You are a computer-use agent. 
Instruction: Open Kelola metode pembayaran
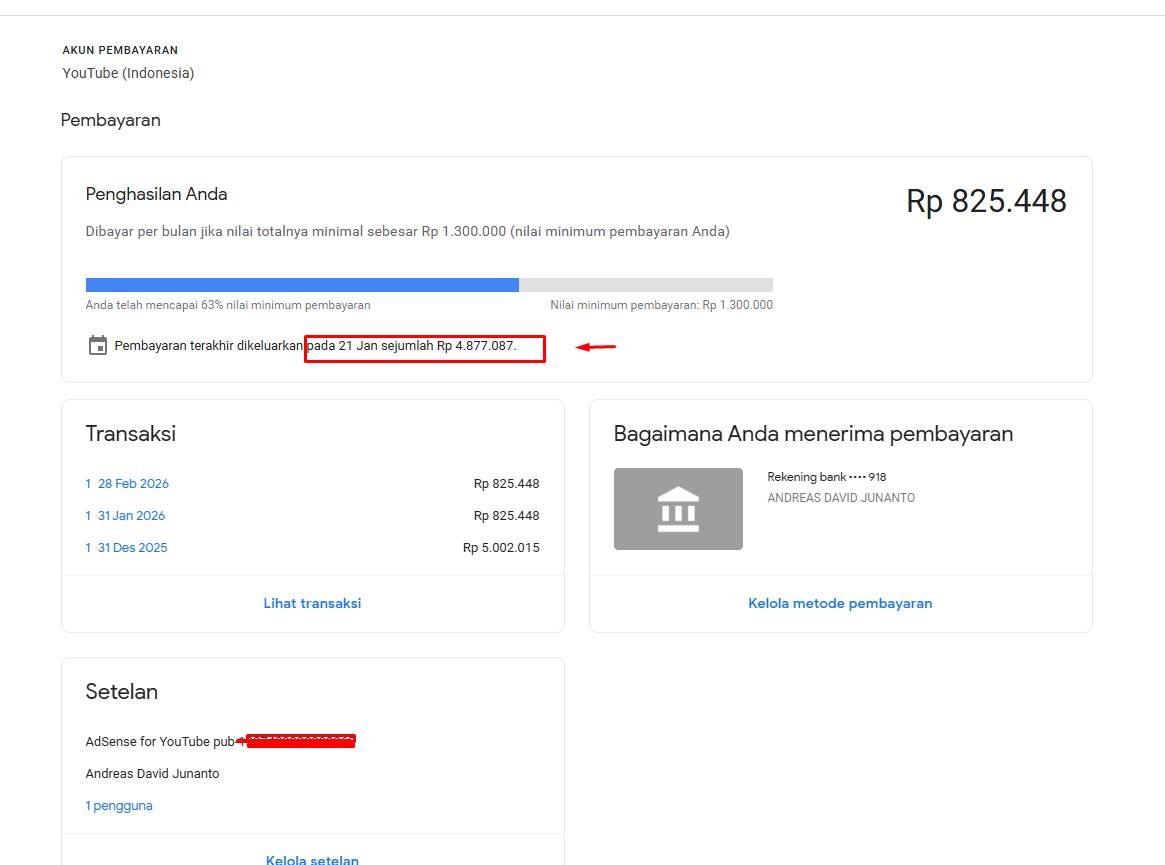[x=840, y=604]
